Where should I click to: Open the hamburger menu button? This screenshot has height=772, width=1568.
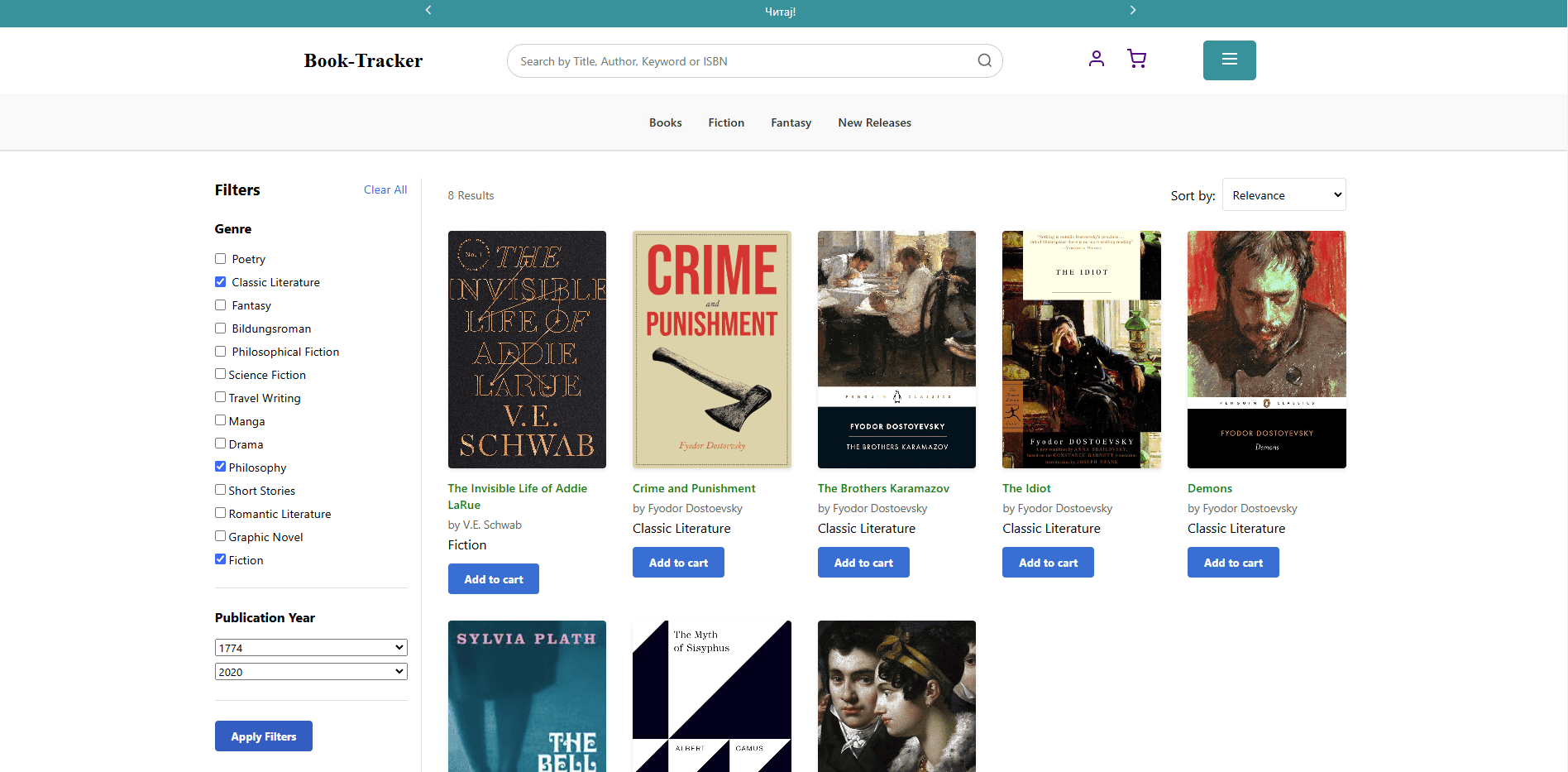(x=1229, y=60)
